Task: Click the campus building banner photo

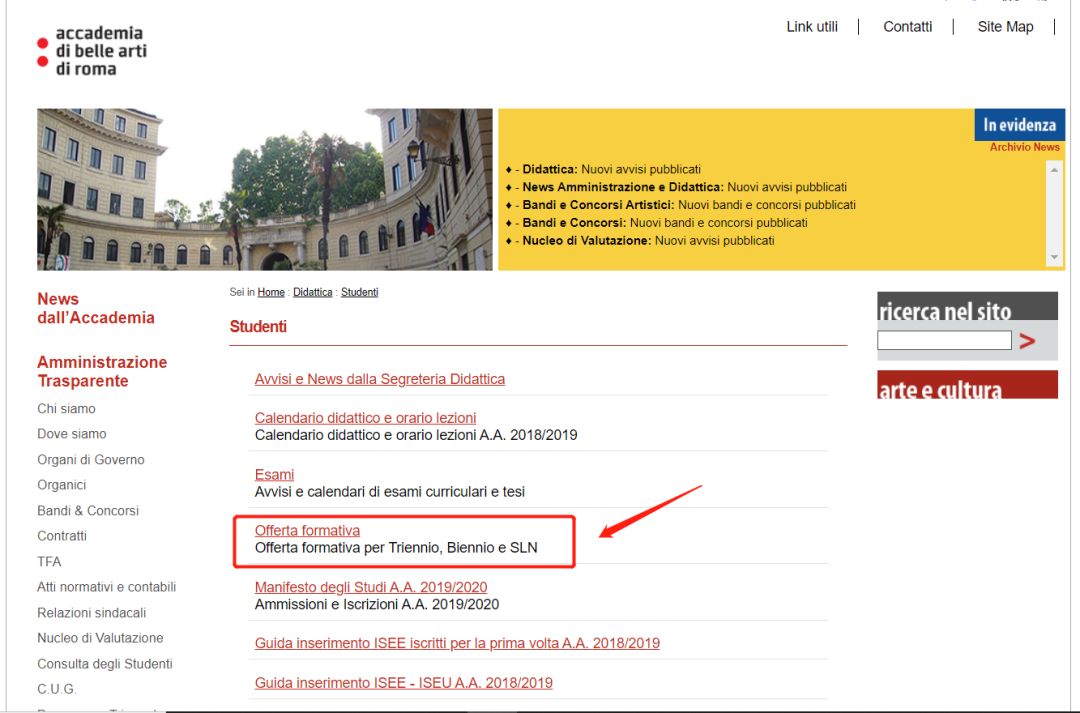Action: [265, 189]
